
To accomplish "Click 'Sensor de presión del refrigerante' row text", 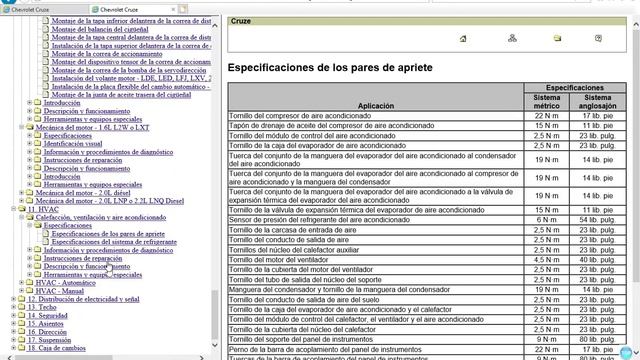I will (x=319, y=220).
